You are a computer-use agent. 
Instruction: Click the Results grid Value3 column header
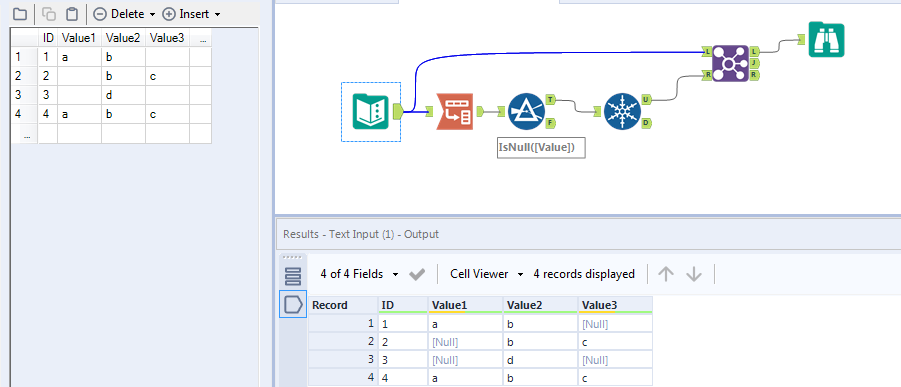(x=615, y=305)
